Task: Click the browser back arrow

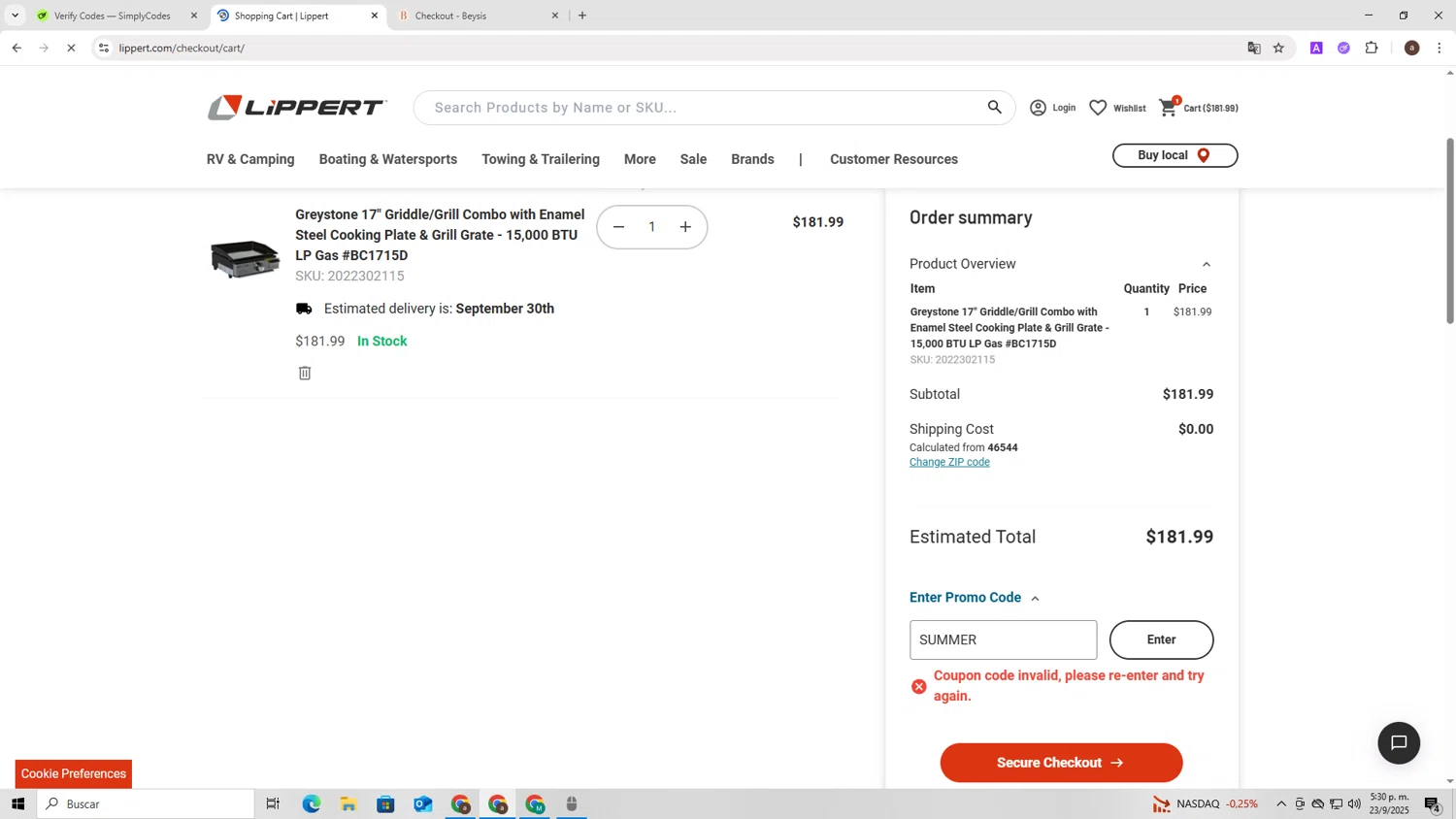Action: click(x=17, y=48)
